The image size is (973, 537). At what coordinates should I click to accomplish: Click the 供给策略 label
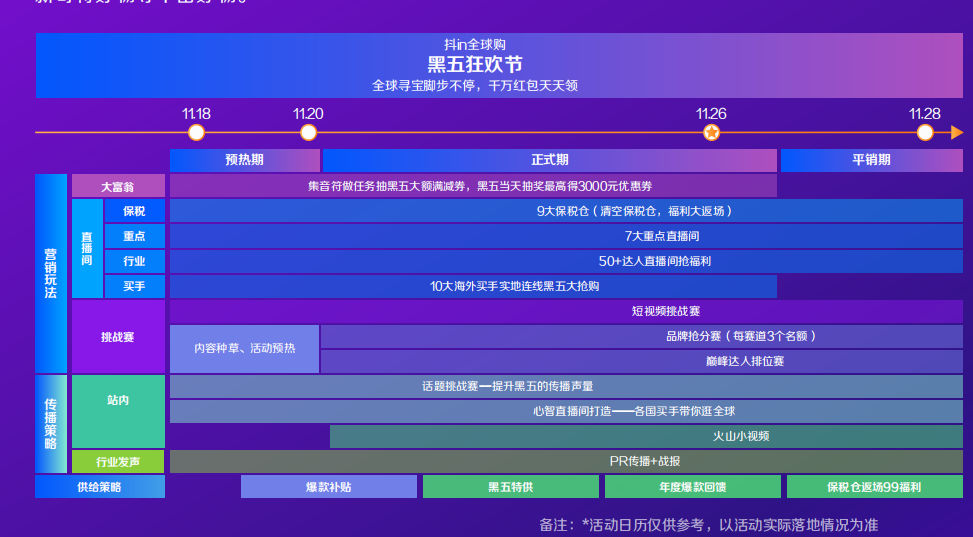click(x=100, y=487)
